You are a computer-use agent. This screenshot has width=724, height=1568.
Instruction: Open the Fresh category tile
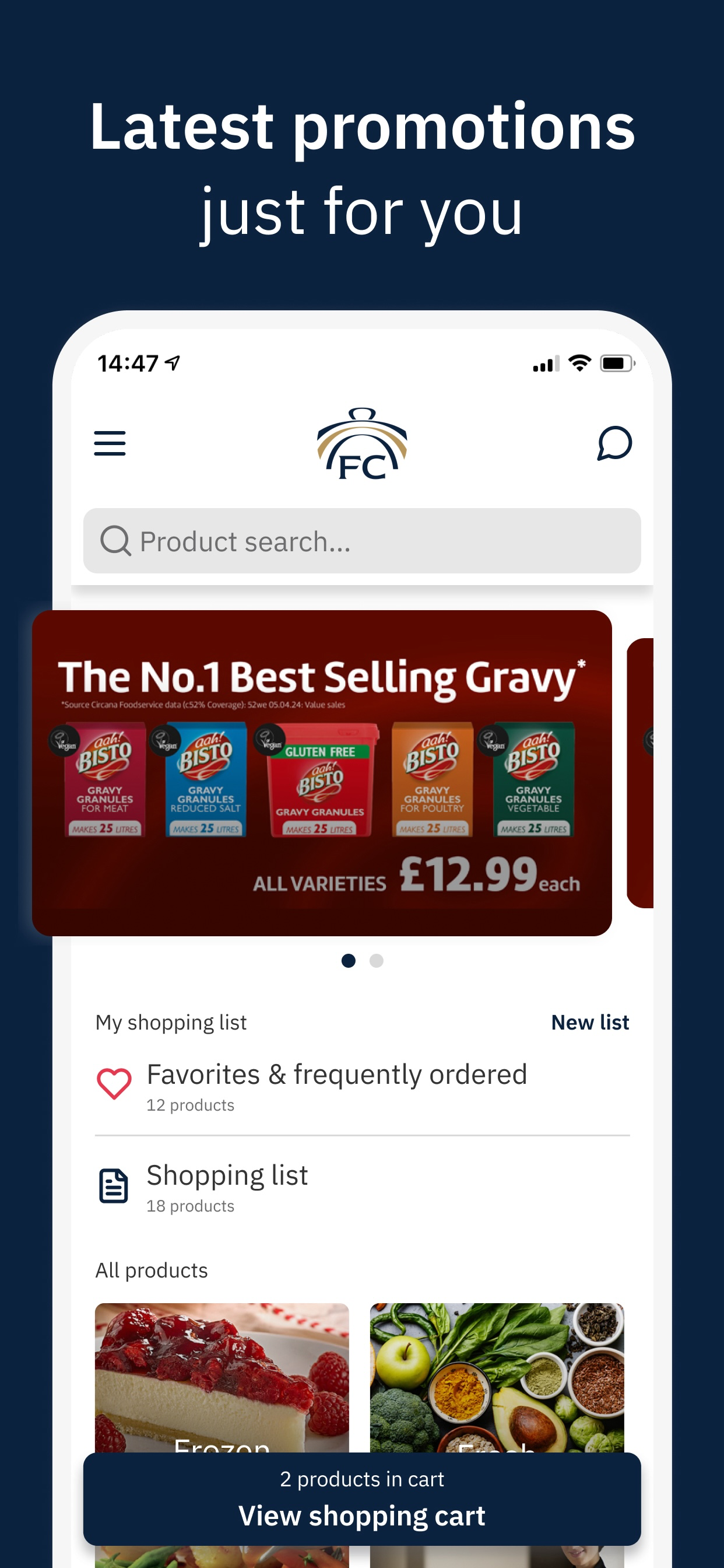[x=497, y=1377]
